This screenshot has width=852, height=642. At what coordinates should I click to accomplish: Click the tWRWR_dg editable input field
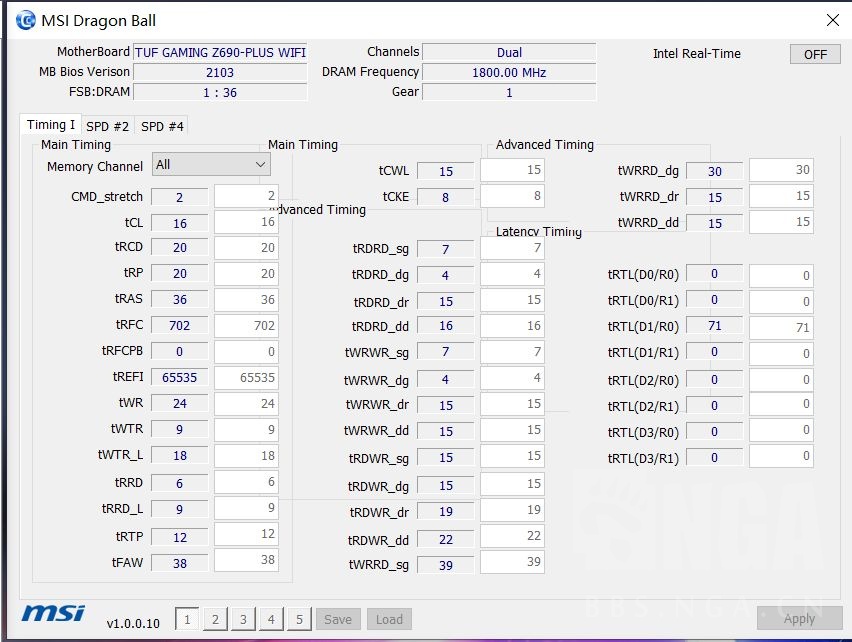(x=512, y=378)
